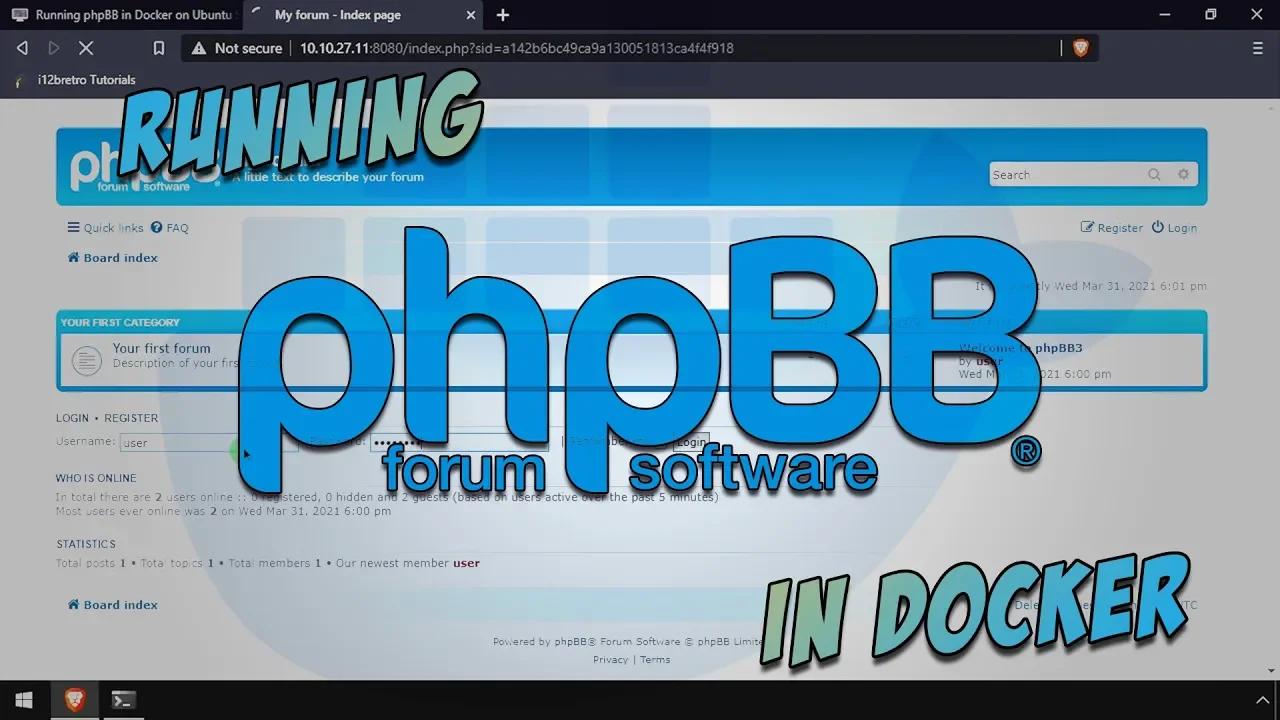Click the search magnifying glass icon
Viewport: 1280px width, 720px height.
[1154, 174]
